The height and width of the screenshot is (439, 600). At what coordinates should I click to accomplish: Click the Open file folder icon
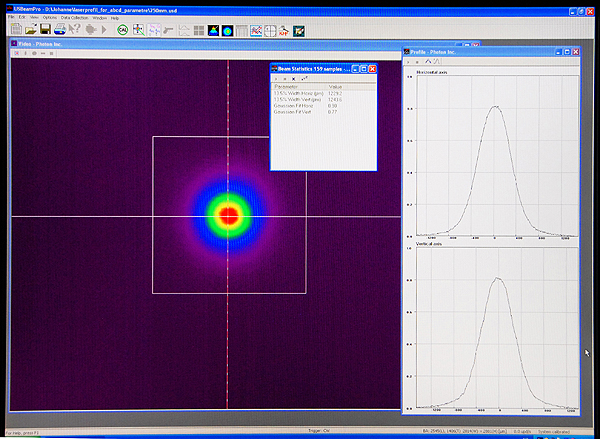click(32, 31)
